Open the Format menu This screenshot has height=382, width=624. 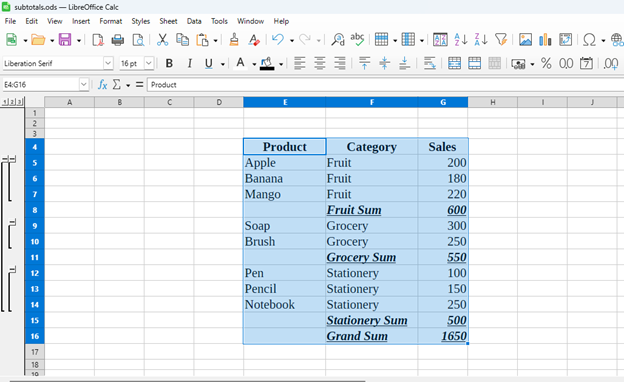(x=111, y=21)
